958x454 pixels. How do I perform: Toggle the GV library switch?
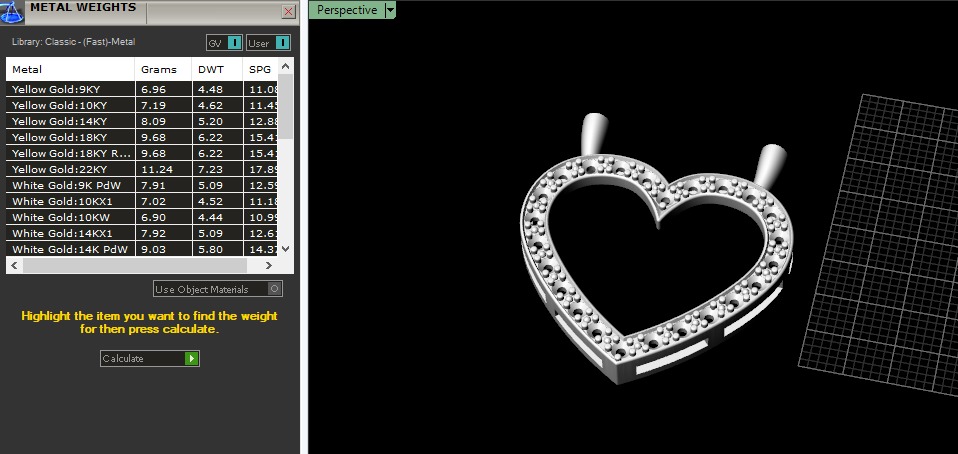point(224,43)
